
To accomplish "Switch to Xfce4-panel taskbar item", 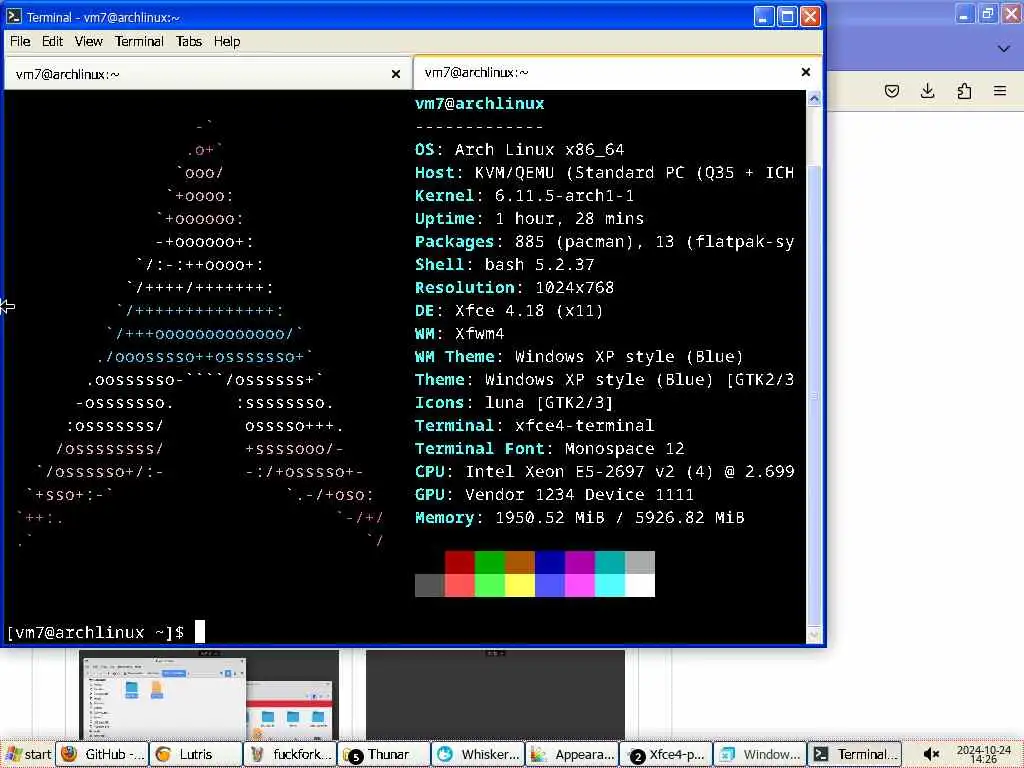I will [666, 754].
